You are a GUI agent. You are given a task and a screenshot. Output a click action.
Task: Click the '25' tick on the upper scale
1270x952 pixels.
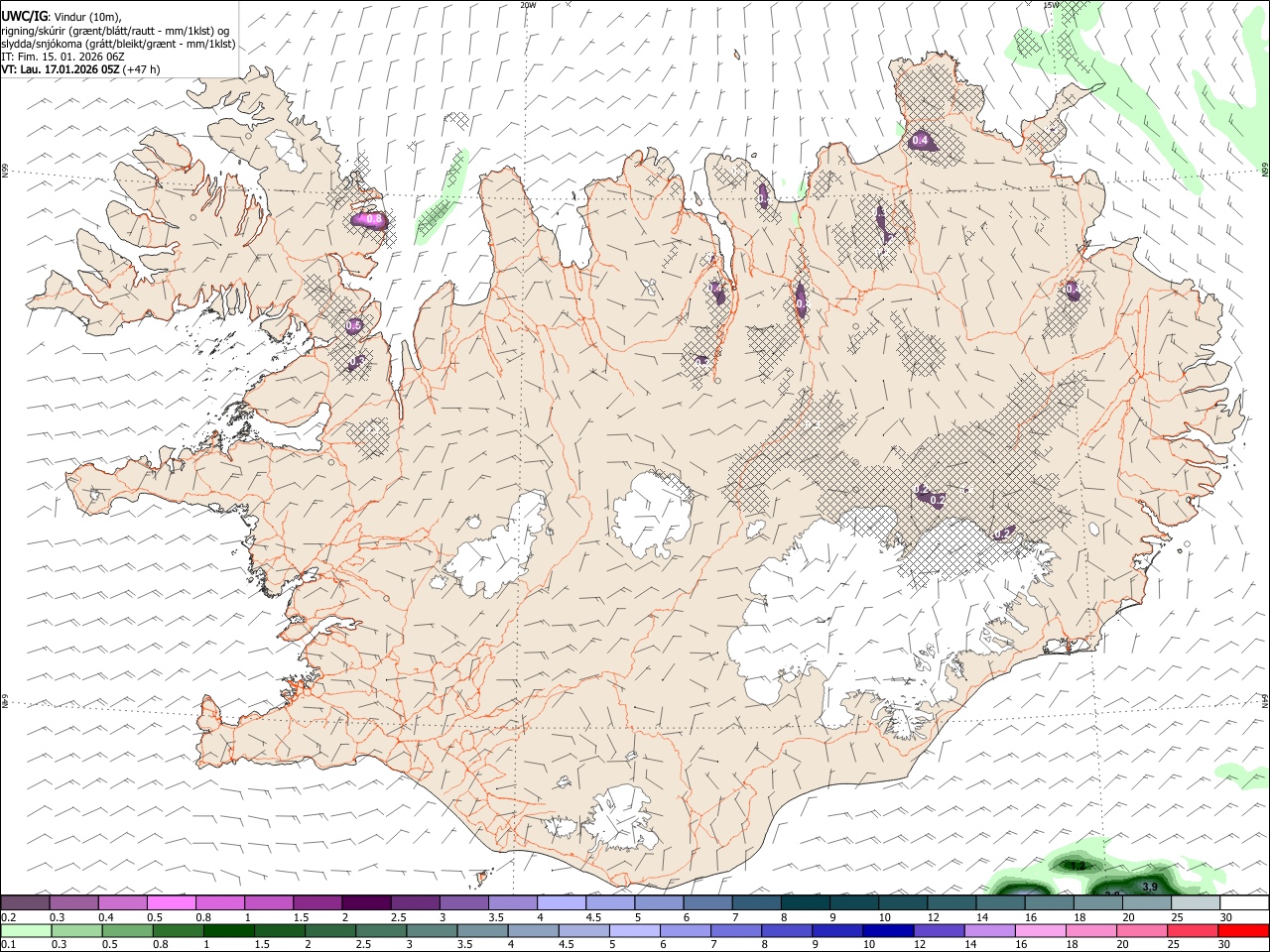click(1177, 916)
